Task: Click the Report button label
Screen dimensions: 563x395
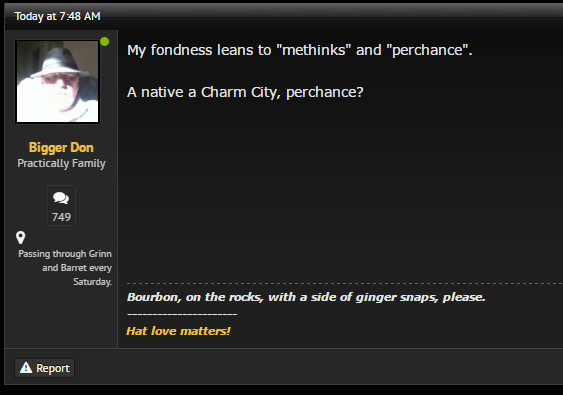Action: coord(53,368)
